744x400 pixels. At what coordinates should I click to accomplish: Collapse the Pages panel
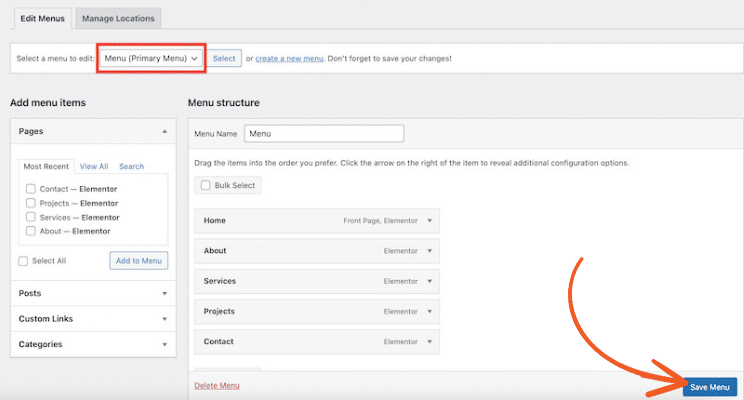pyautogui.click(x=164, y=131)
